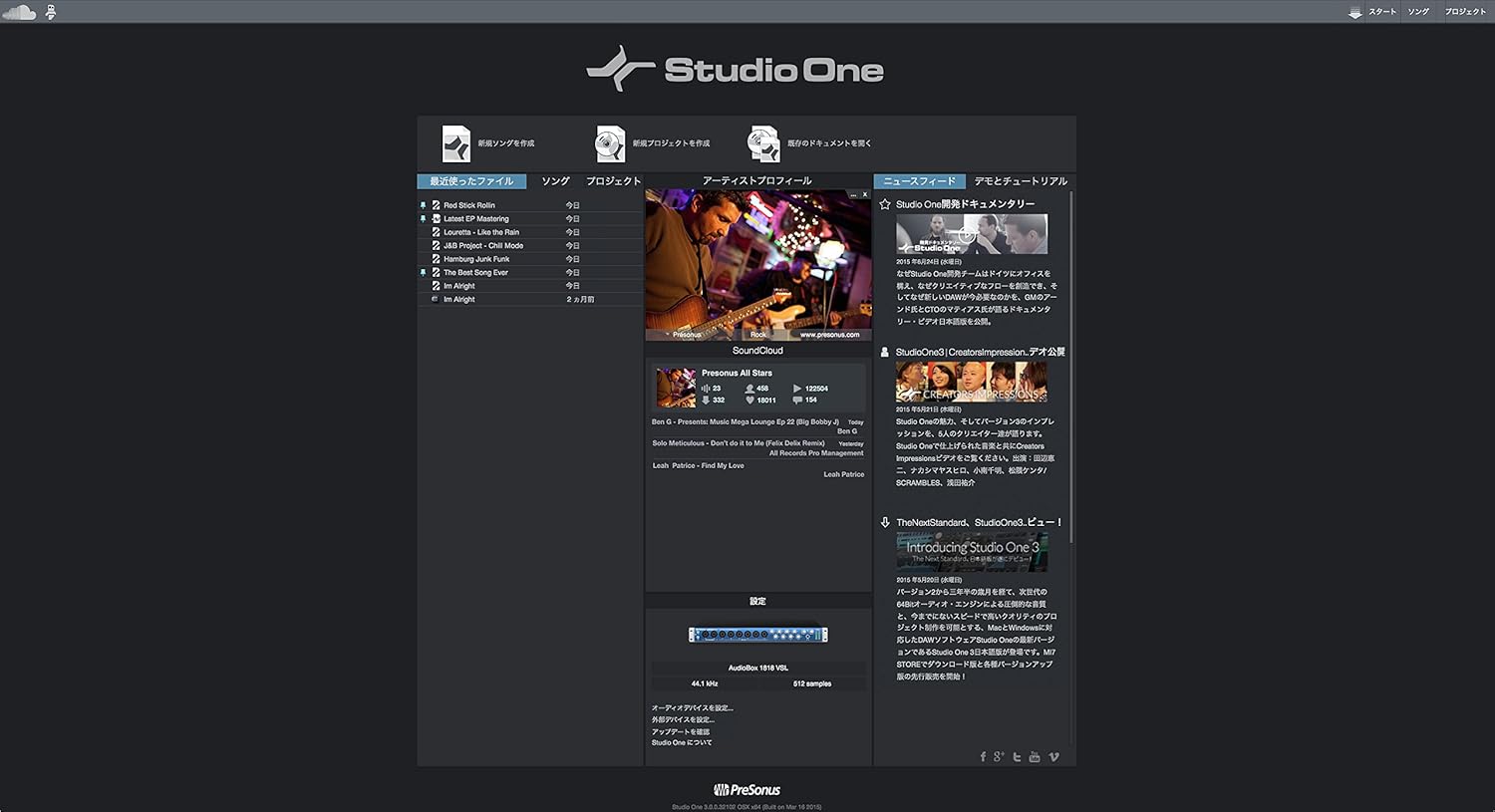Click song icon beside The Best Song Ever
The width and height of the screenshot is (1495, 812).
pos(436,272)
